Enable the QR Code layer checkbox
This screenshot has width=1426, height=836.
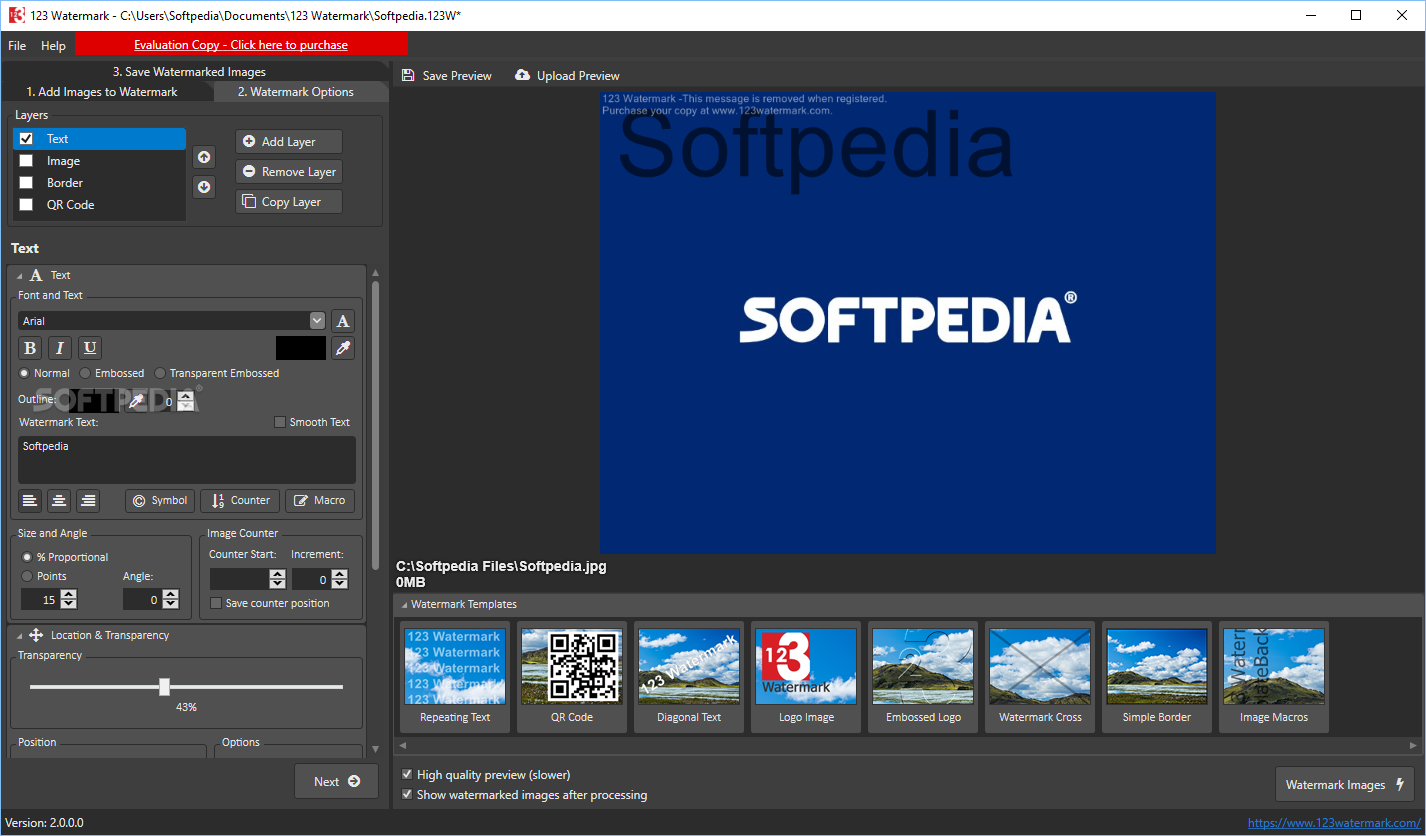[x=27, y=205]
